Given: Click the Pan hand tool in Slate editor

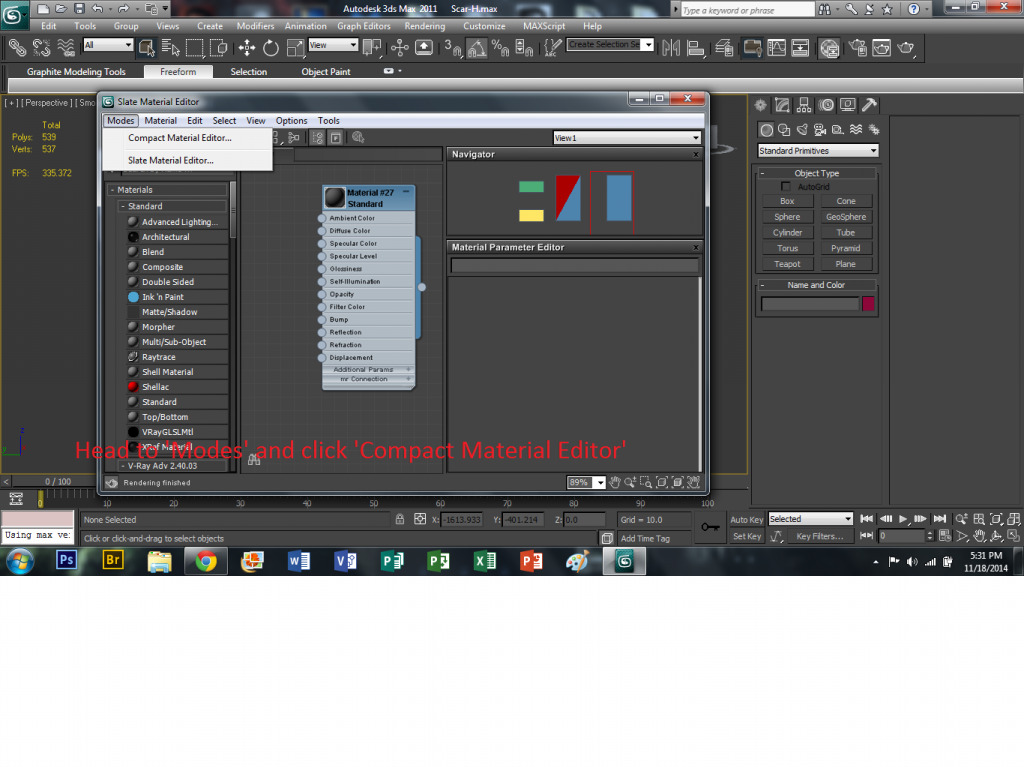Looking at the screenshot, I should [615, 483].
